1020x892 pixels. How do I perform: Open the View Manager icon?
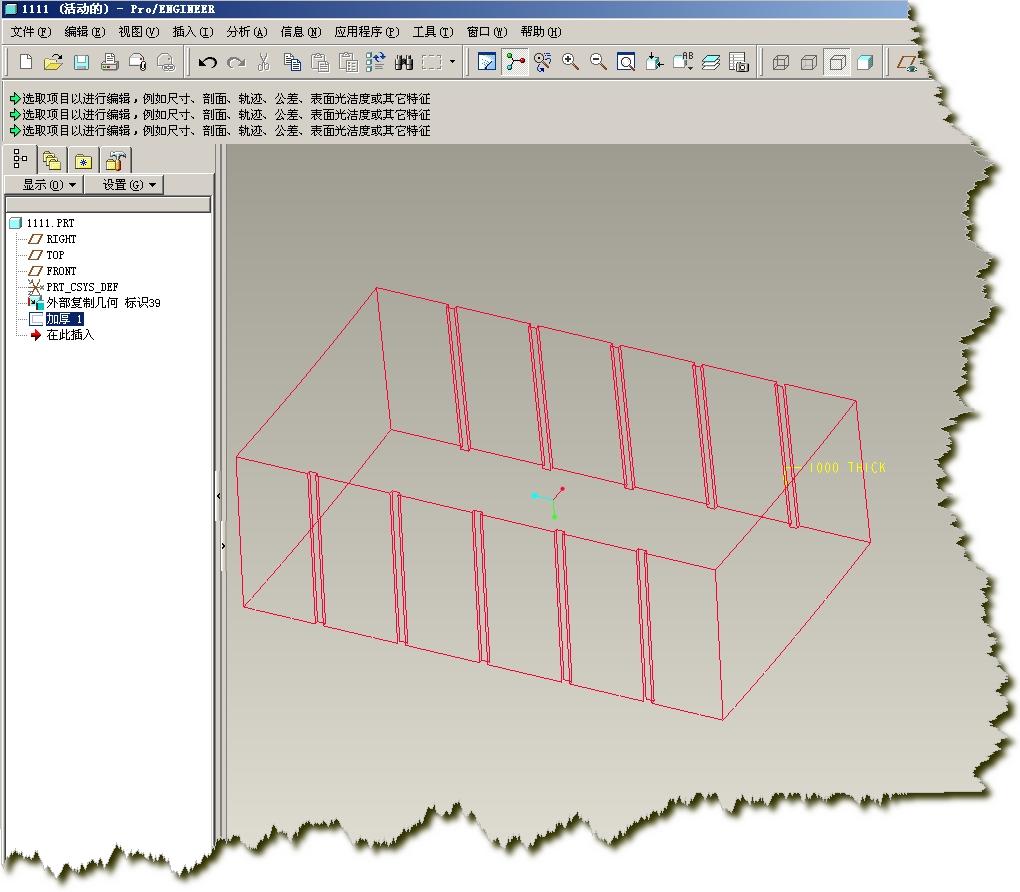point(739,62)
